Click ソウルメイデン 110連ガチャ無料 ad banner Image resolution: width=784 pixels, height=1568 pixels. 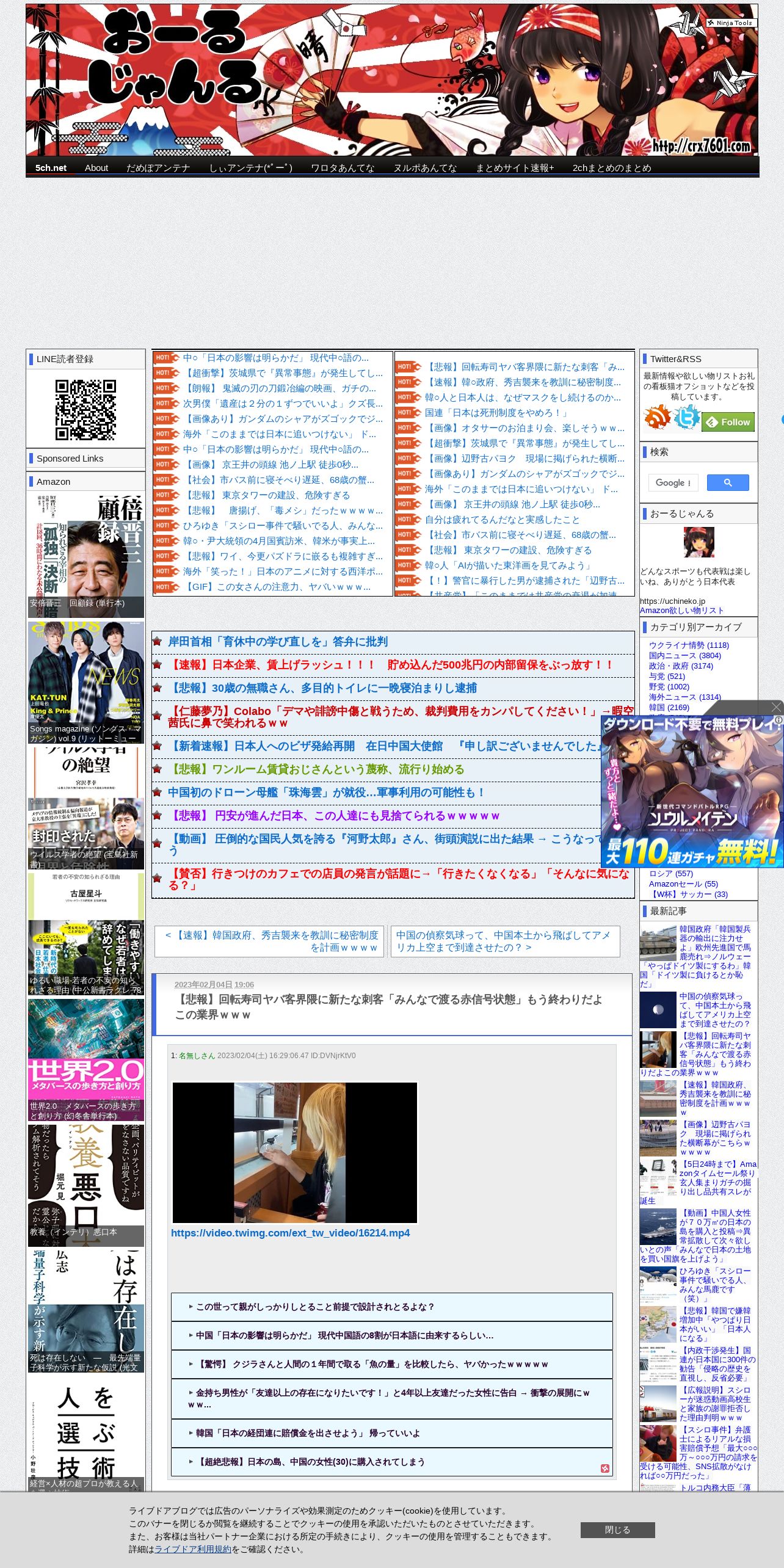tap(692, 791)
